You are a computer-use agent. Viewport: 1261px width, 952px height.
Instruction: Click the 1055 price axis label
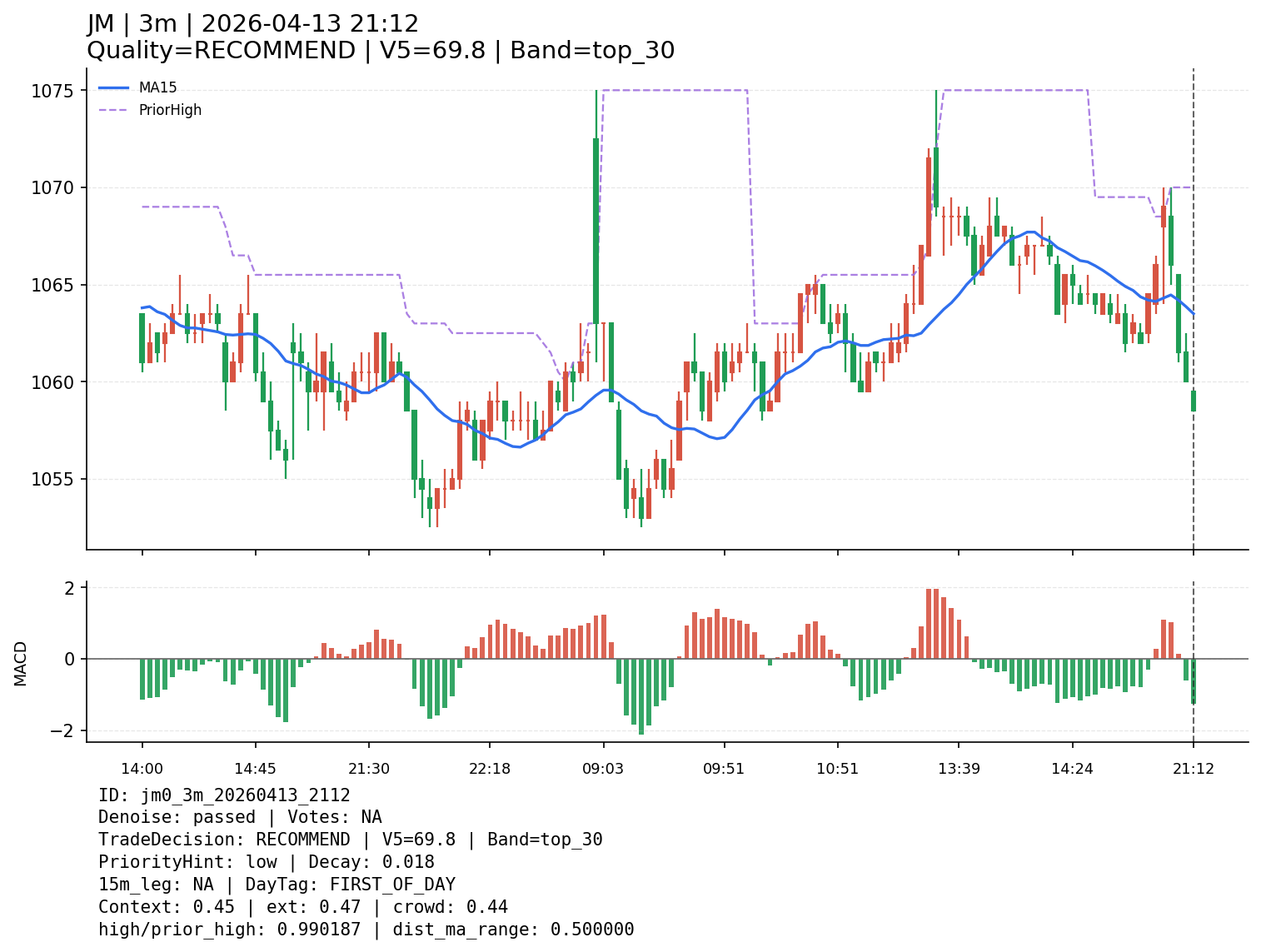click(52, 480)
